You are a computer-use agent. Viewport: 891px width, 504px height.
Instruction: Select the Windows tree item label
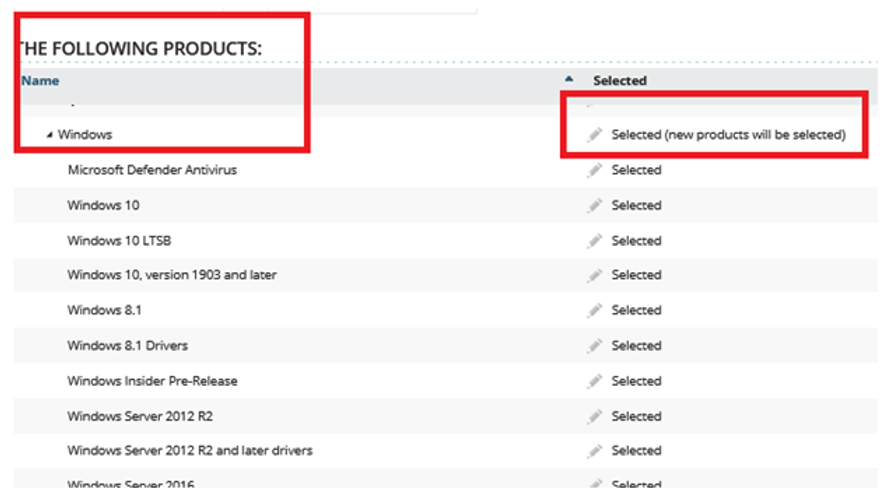85,135
